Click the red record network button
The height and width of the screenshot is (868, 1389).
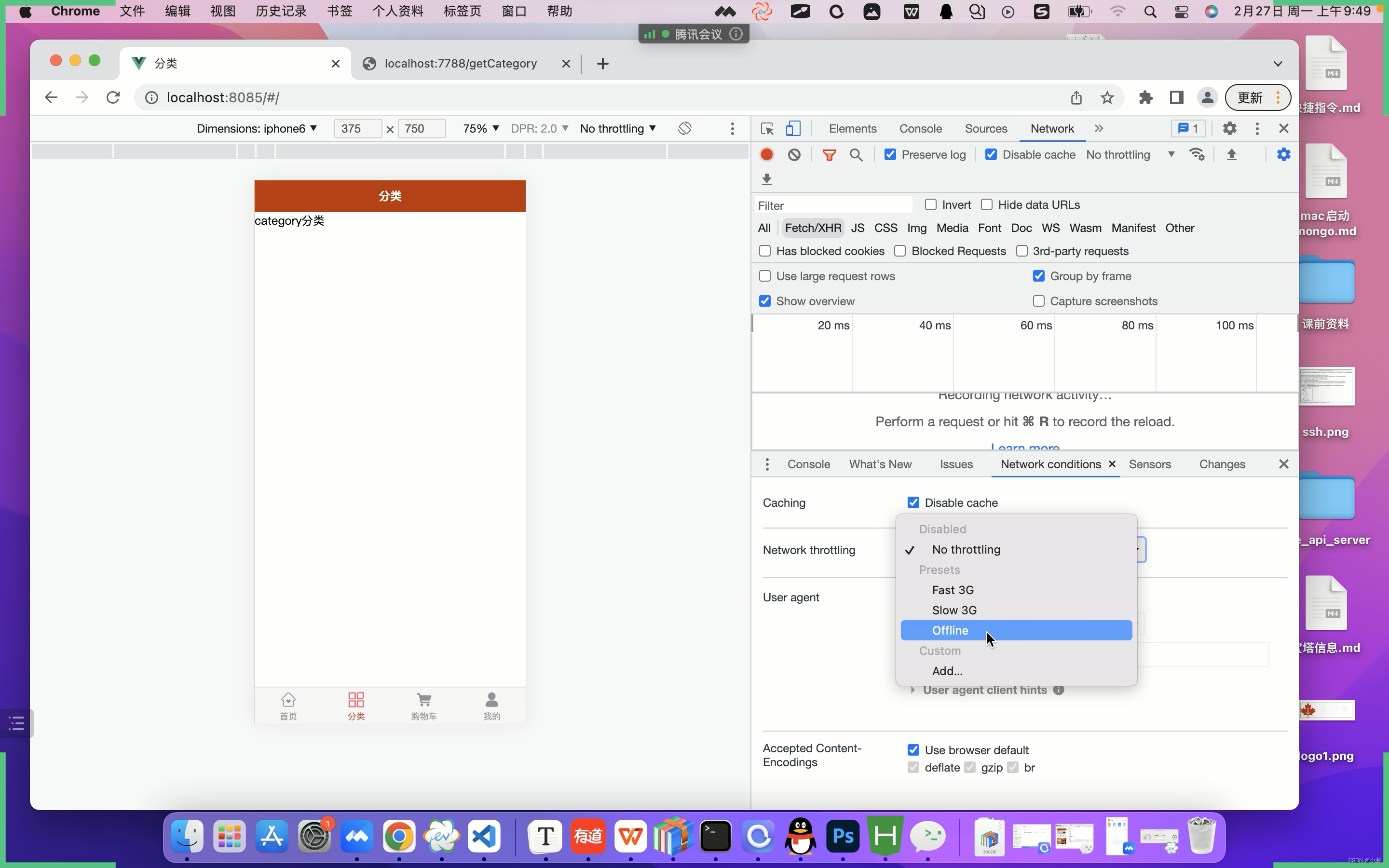766,155
